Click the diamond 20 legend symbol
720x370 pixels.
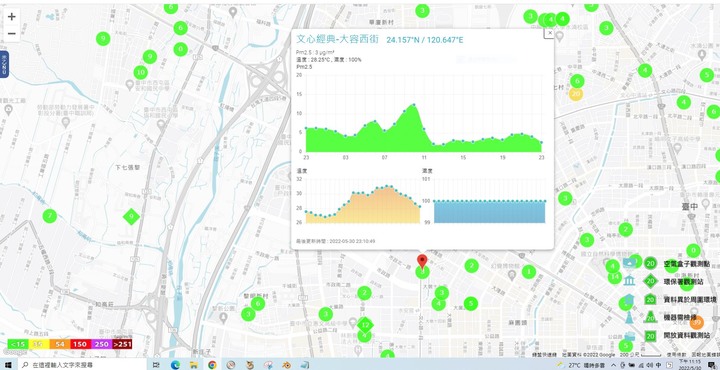pyautogui.click(x=650, y=281)
